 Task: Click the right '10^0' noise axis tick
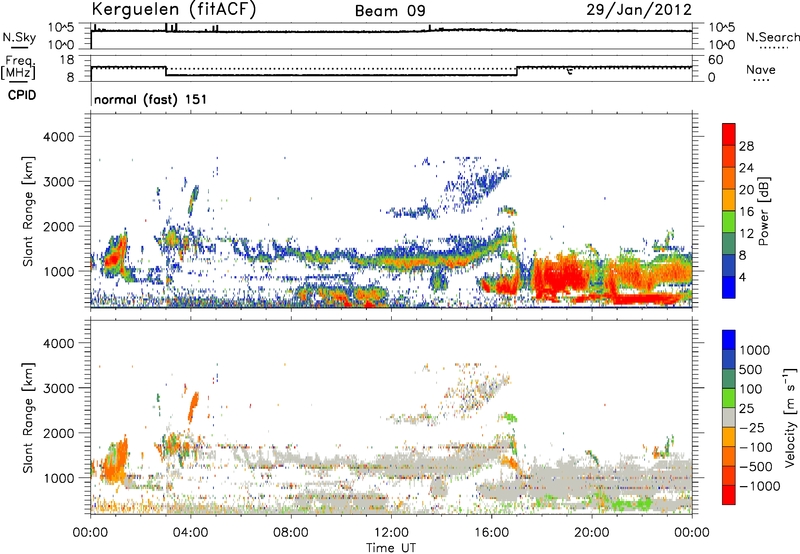(x=721, y=45)
